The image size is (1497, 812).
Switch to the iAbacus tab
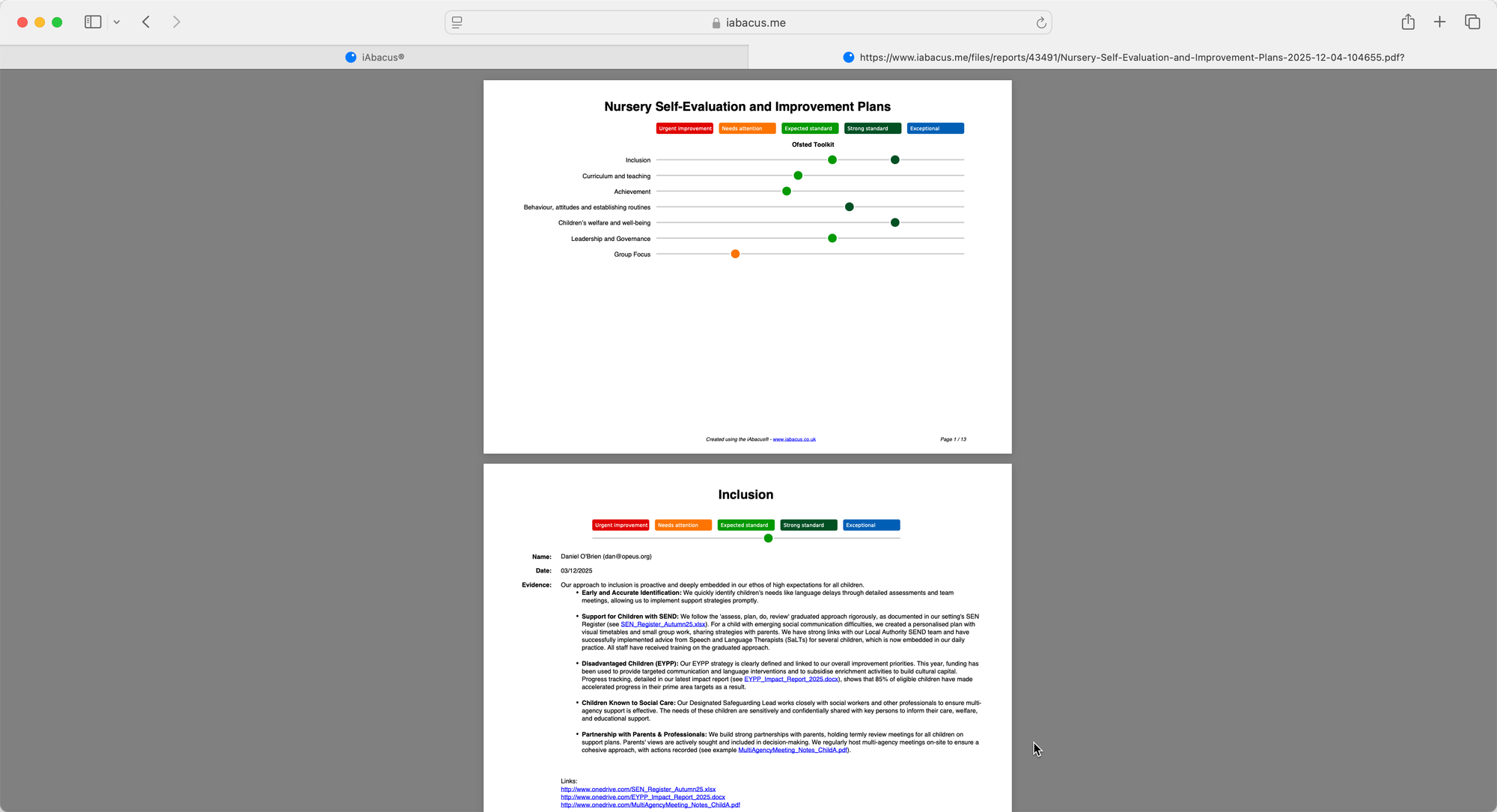(374, 58)
